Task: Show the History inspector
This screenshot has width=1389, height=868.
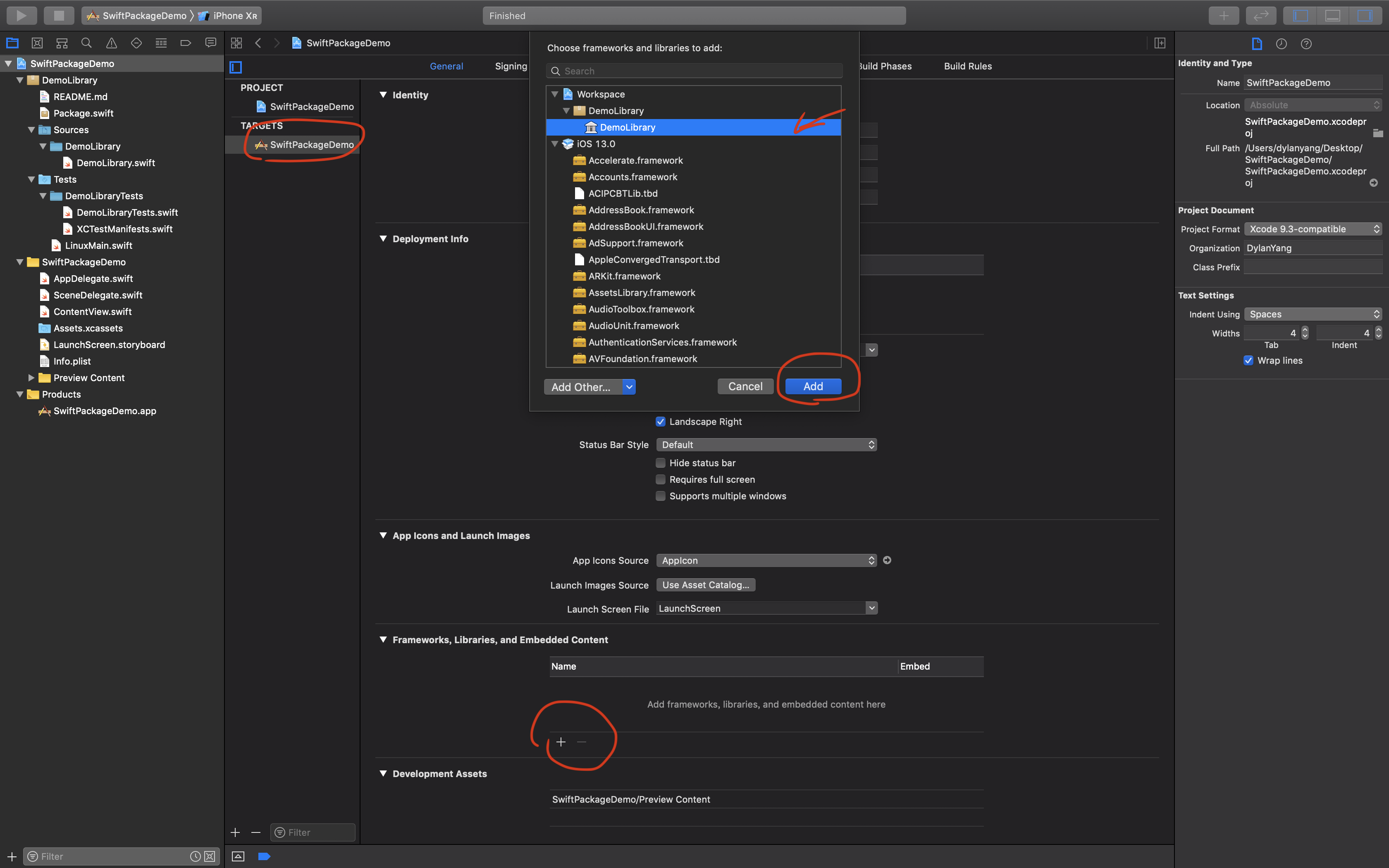Action: pos(1281,44)
